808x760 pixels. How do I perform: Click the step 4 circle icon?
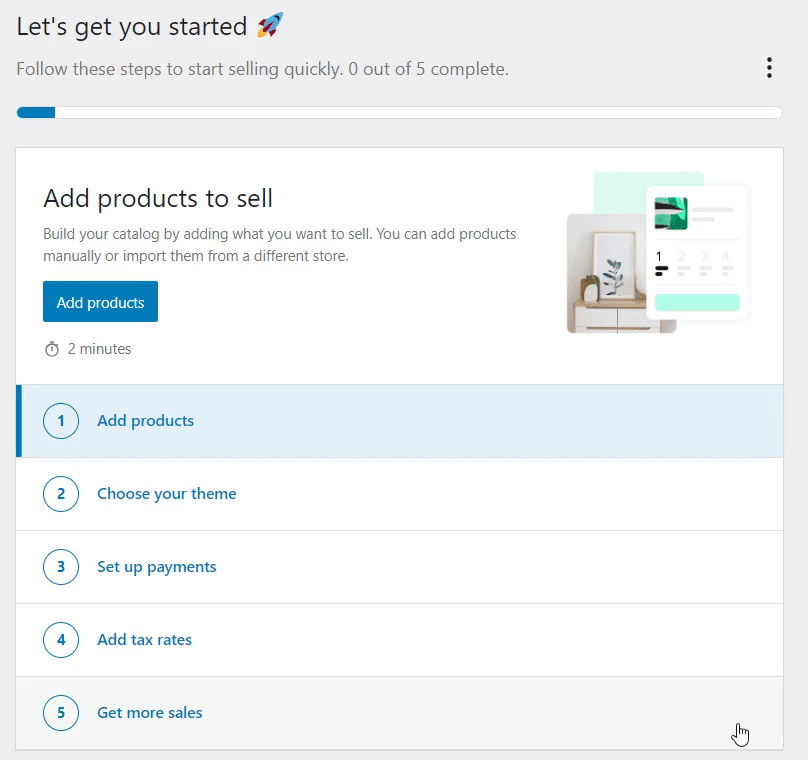(61, 639)
